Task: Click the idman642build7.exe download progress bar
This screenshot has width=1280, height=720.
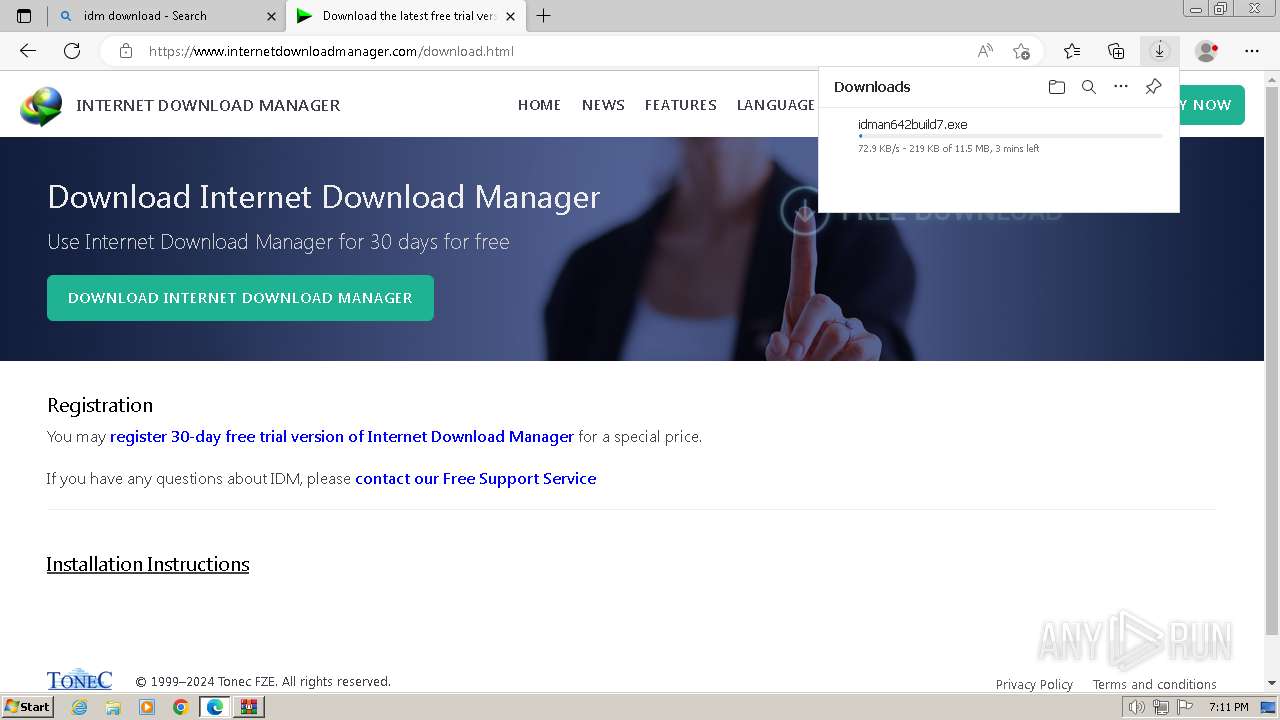Action: [1010, 136]
